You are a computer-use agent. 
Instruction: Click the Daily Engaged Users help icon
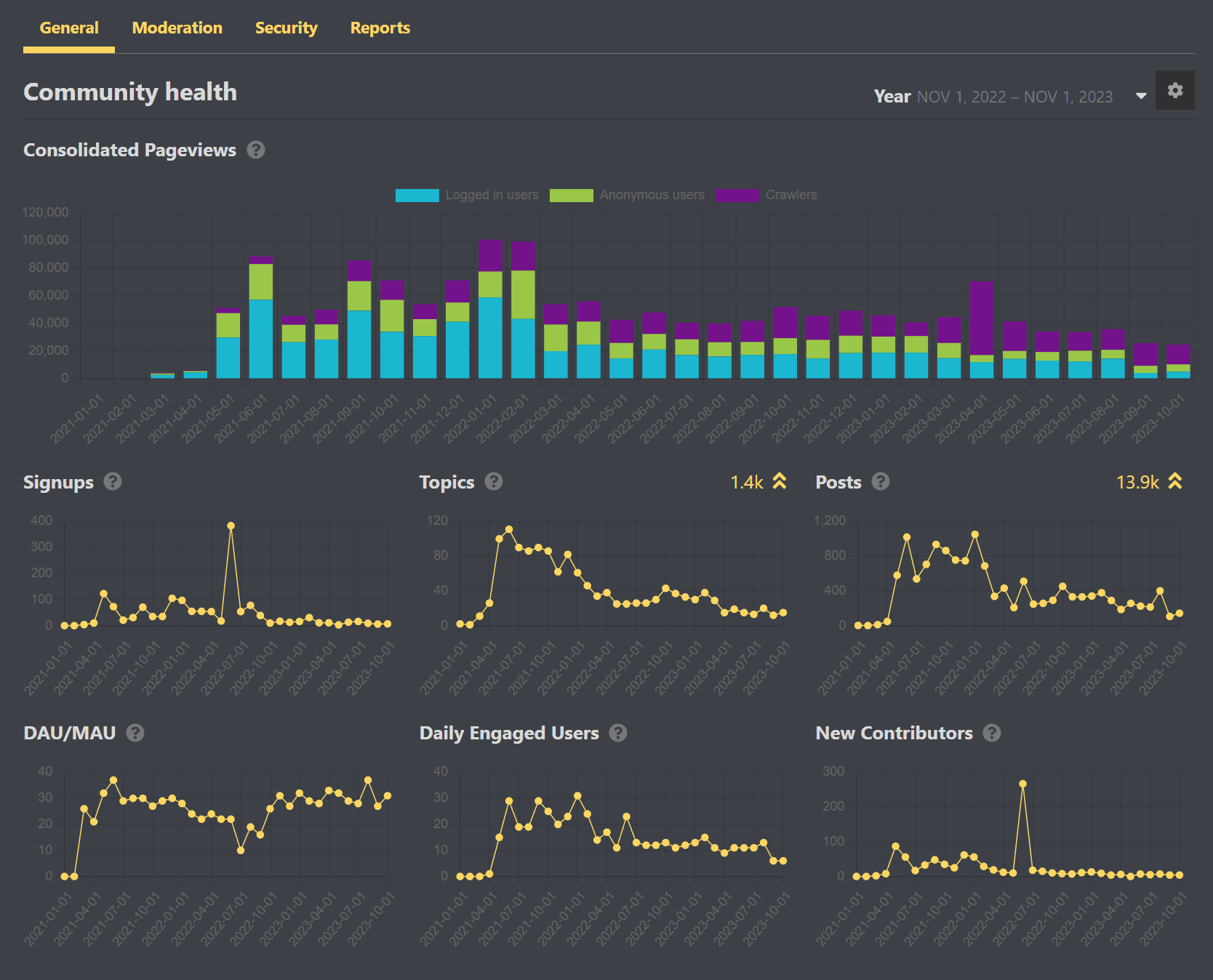pos(618,733)
